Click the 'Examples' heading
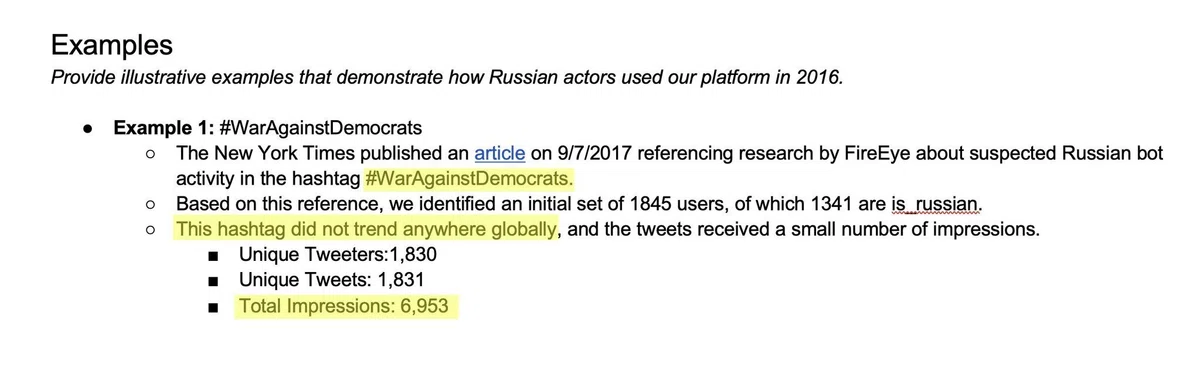This screenshot has height=367, width=1200. click(111, 45)
